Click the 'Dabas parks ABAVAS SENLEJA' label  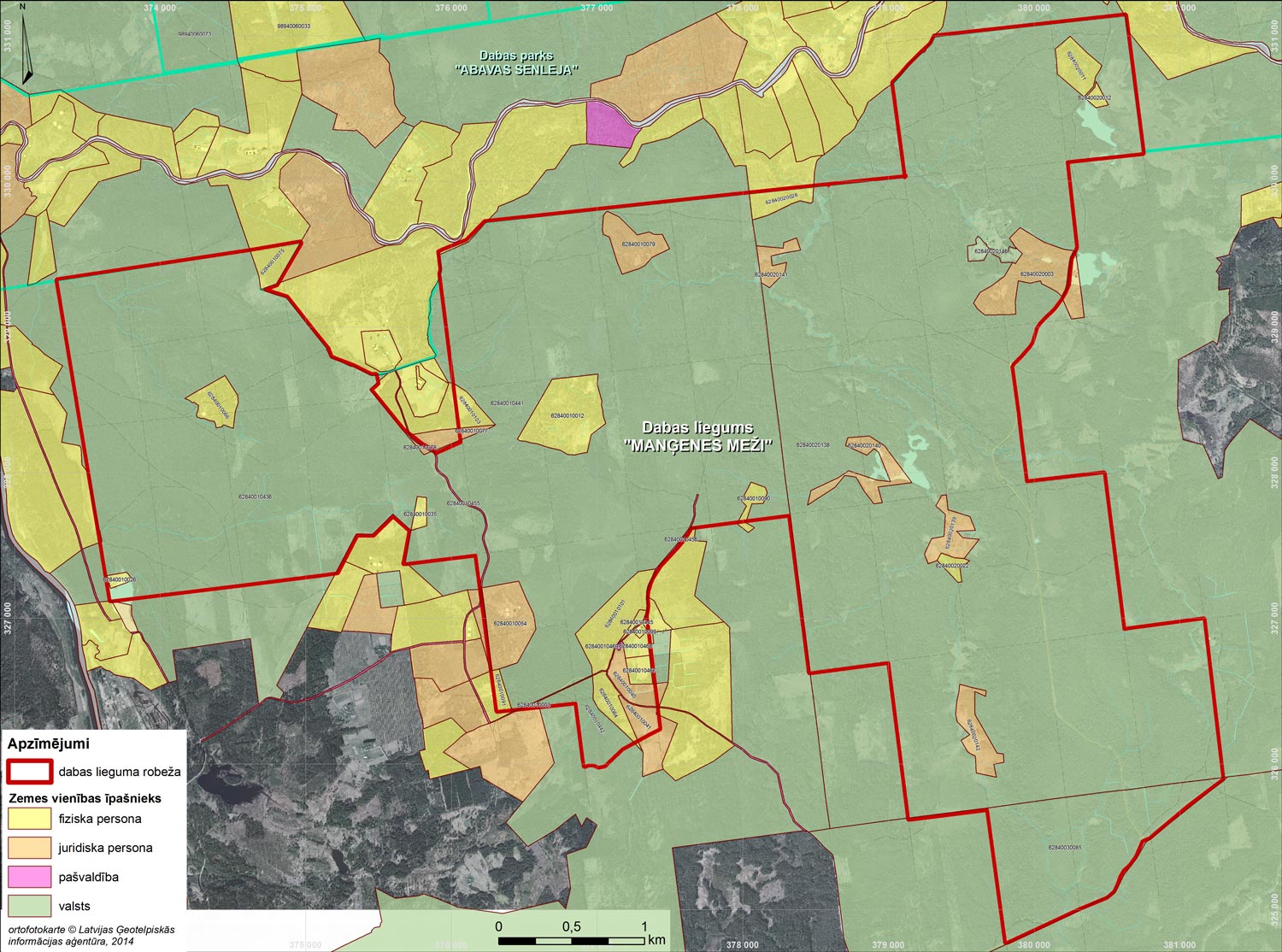(x=516, y=62)
